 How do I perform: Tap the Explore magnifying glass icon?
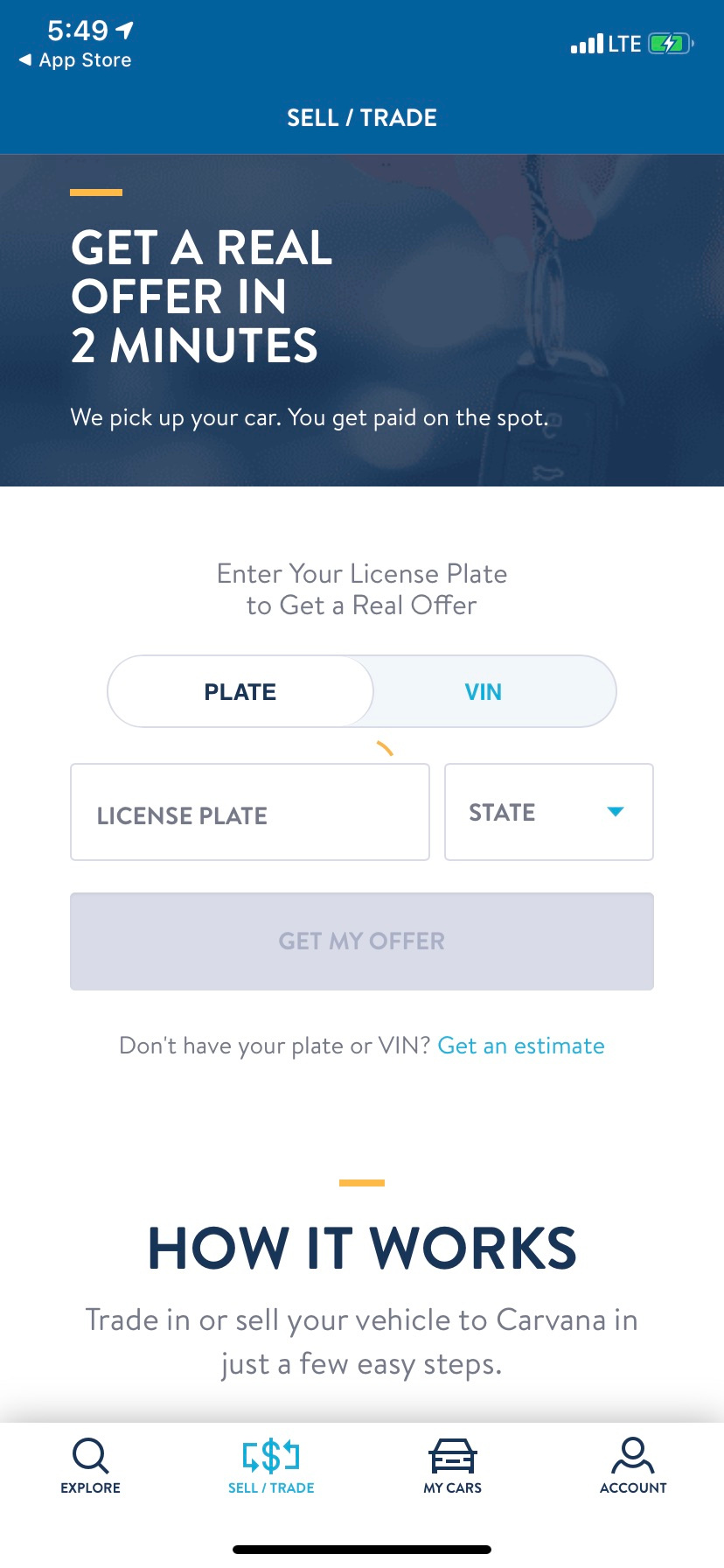coord(90,1456)
